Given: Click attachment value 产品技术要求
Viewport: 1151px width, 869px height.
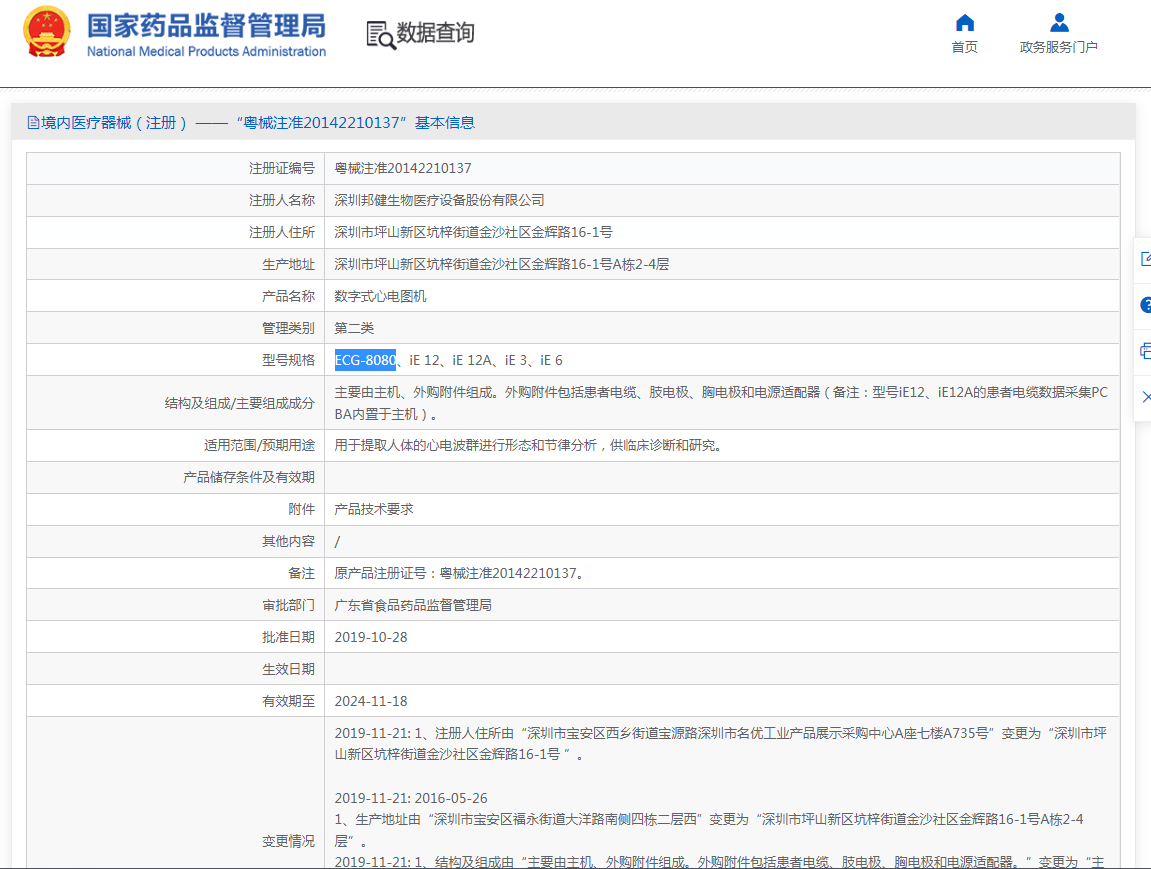Looking at the screenshot, I should click(x=374, y=509).
